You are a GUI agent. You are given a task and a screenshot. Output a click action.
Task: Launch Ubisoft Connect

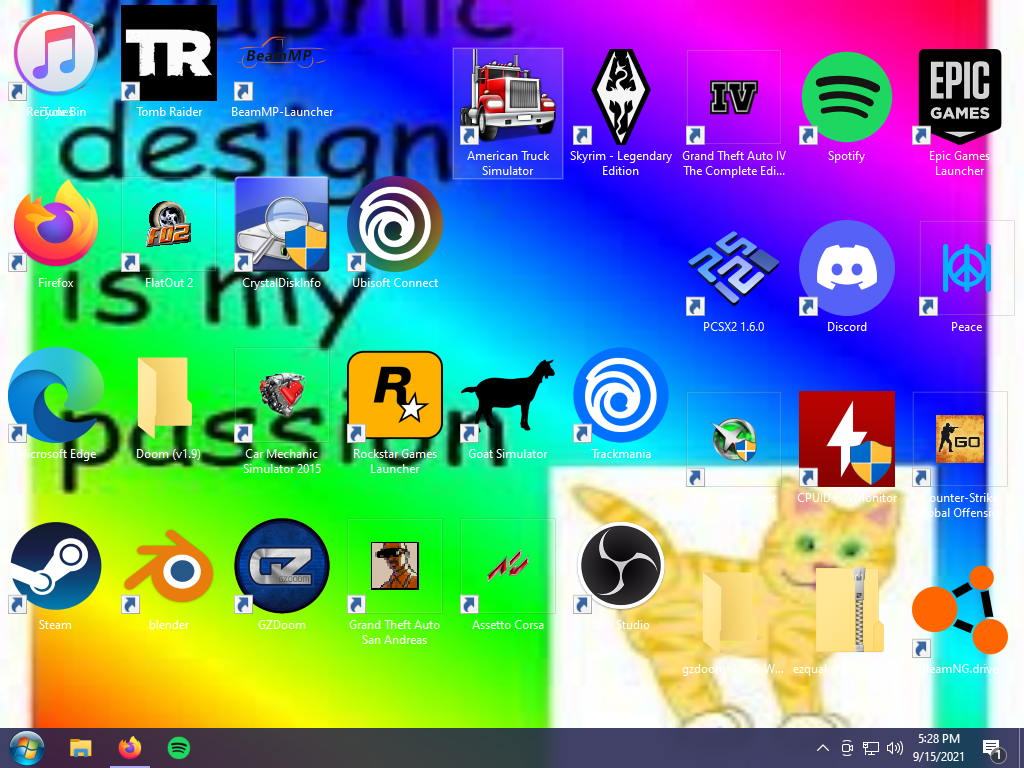394,223
